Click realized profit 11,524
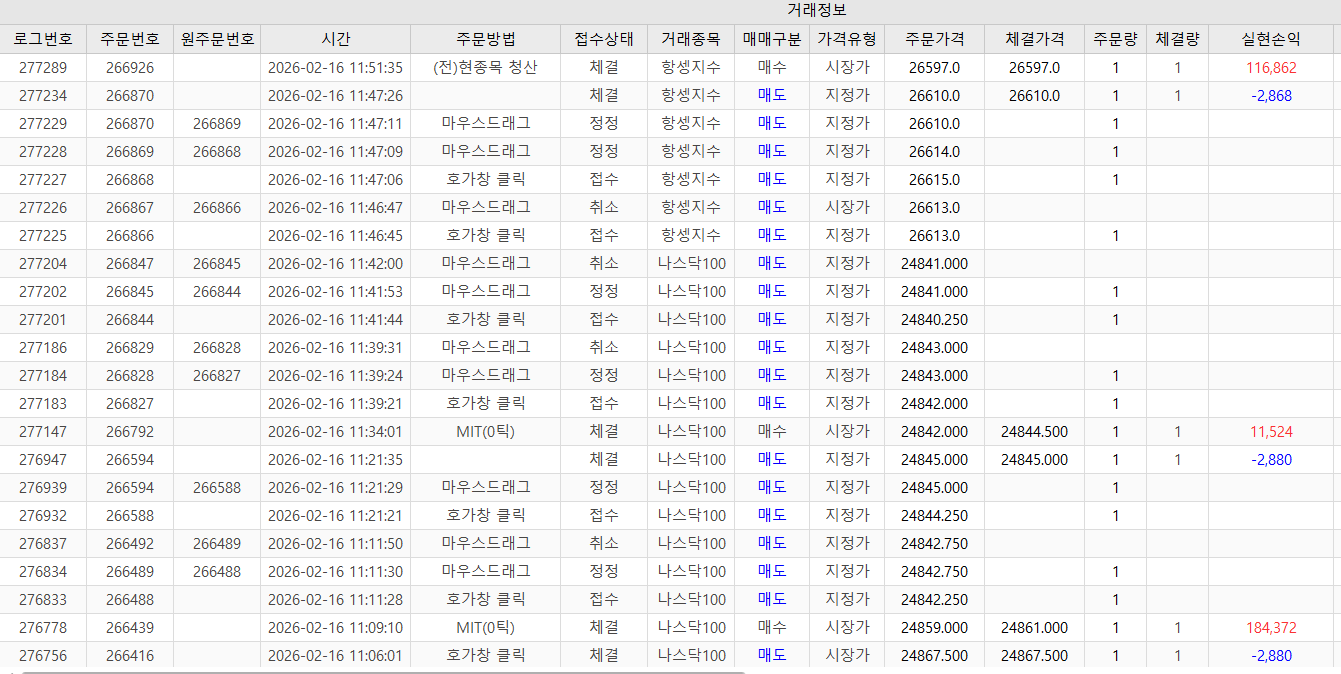This screenshot has height=674, width=1341. pos(1271,432)
